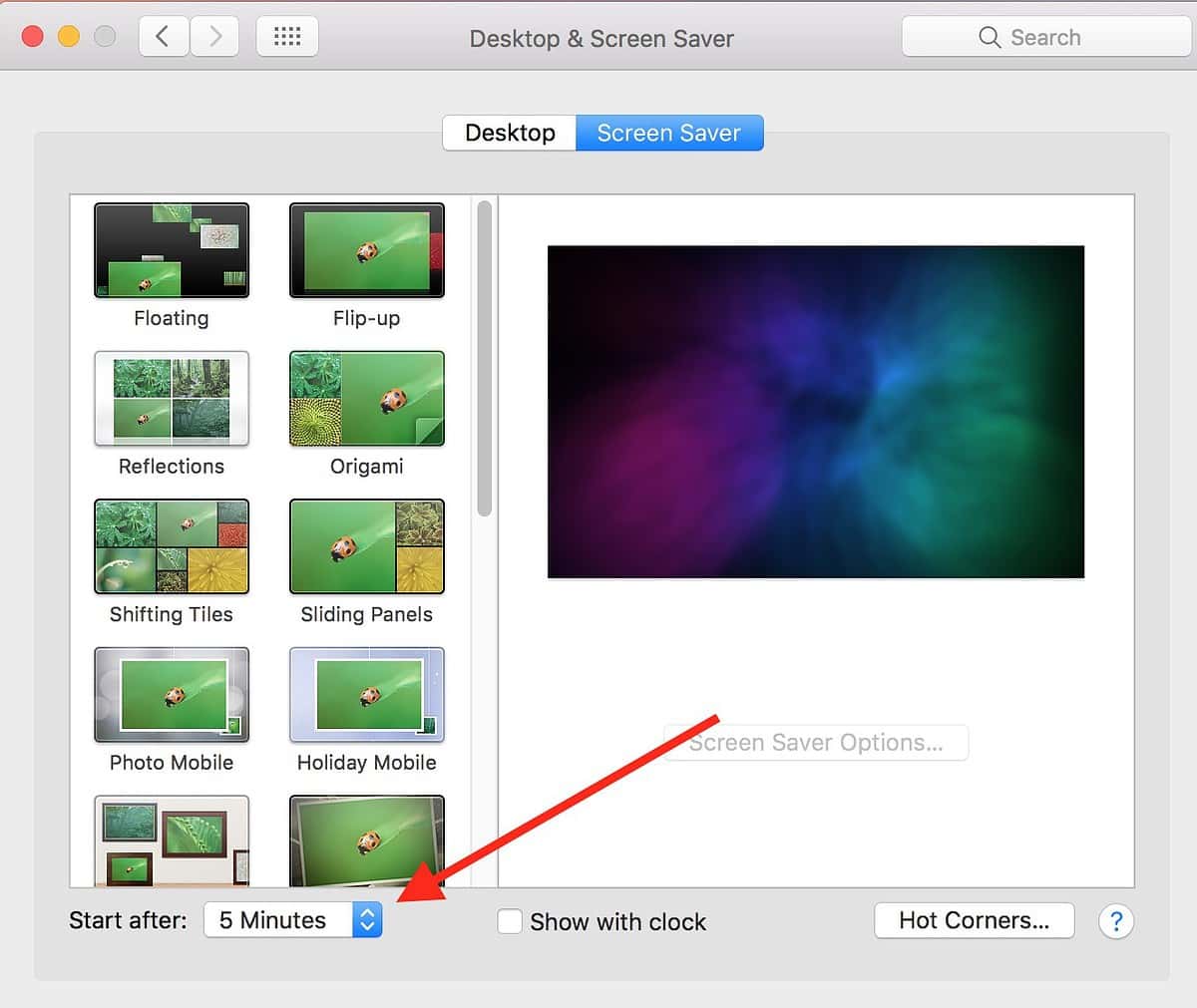Select the Photo Mobile screen saver
Screen dimensions: 1197x1008
pyautogui.click(x=171, y=694)
